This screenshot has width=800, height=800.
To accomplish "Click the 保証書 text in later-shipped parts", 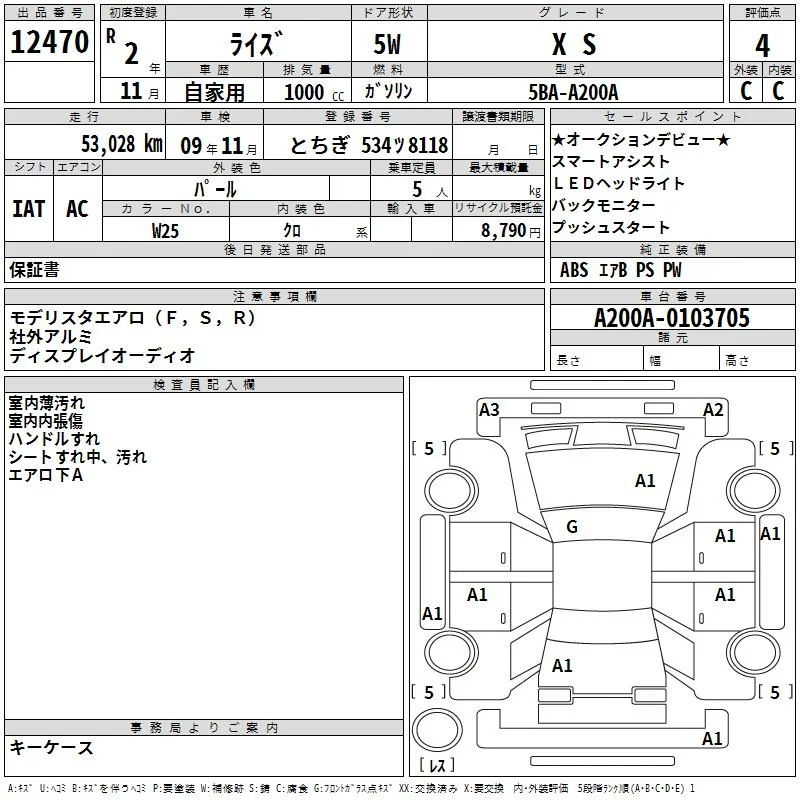I will click(34, 269).
